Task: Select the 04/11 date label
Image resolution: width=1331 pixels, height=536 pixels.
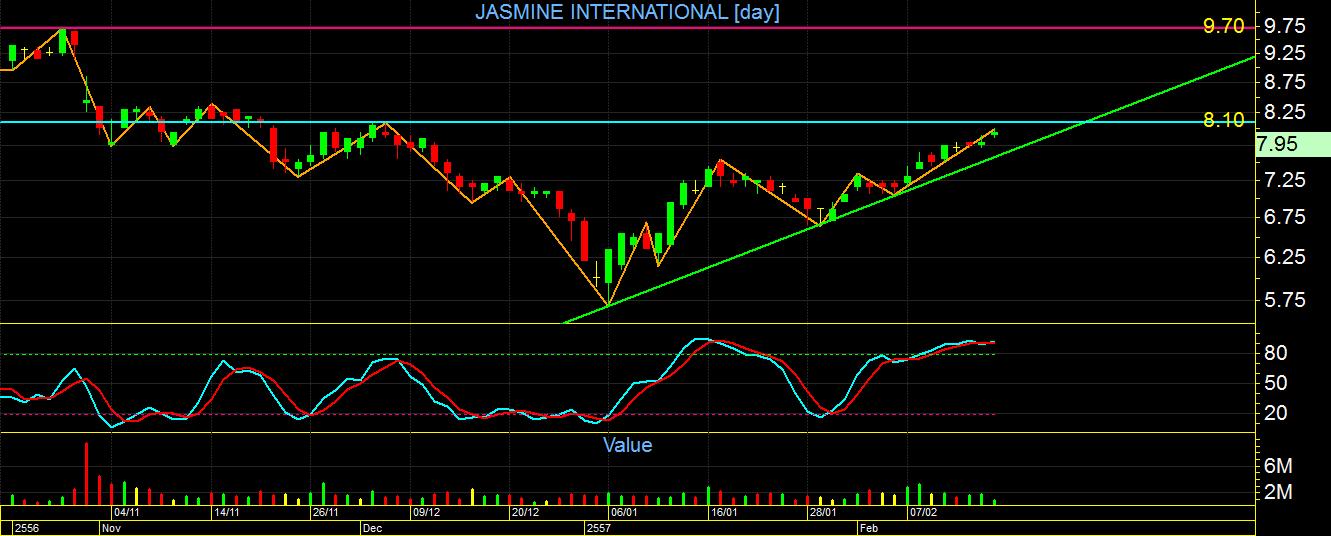Action: (126, 512)
